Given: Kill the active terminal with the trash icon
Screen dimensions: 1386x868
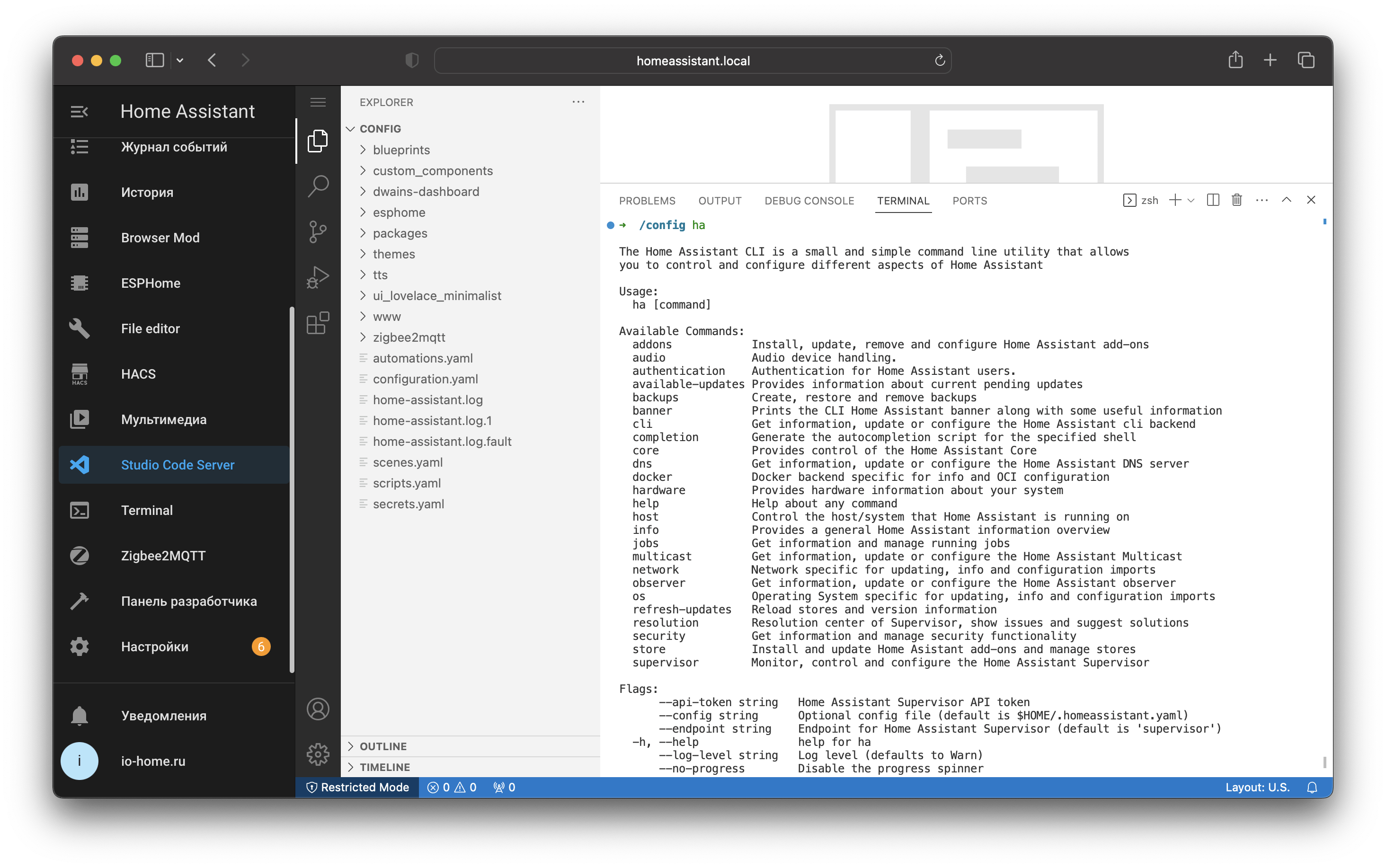Looking at the screenshot, I should [x=1237, y=200].
